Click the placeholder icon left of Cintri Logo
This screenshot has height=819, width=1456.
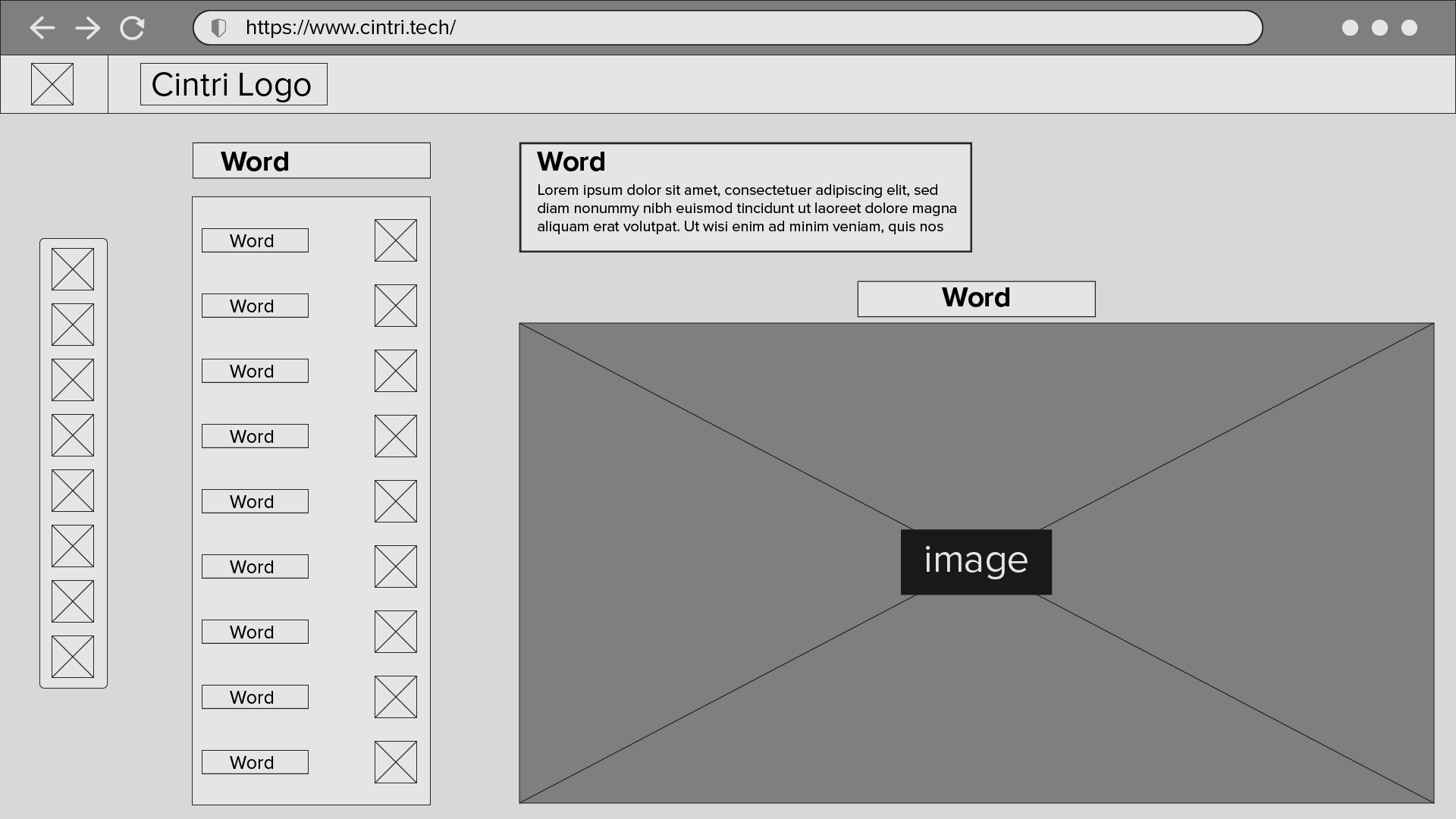pos(52,84)
